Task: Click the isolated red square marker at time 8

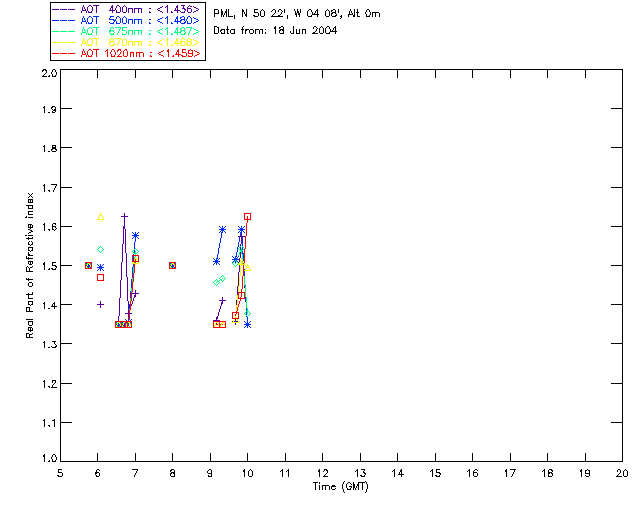Action: click(x=173, y=266)
